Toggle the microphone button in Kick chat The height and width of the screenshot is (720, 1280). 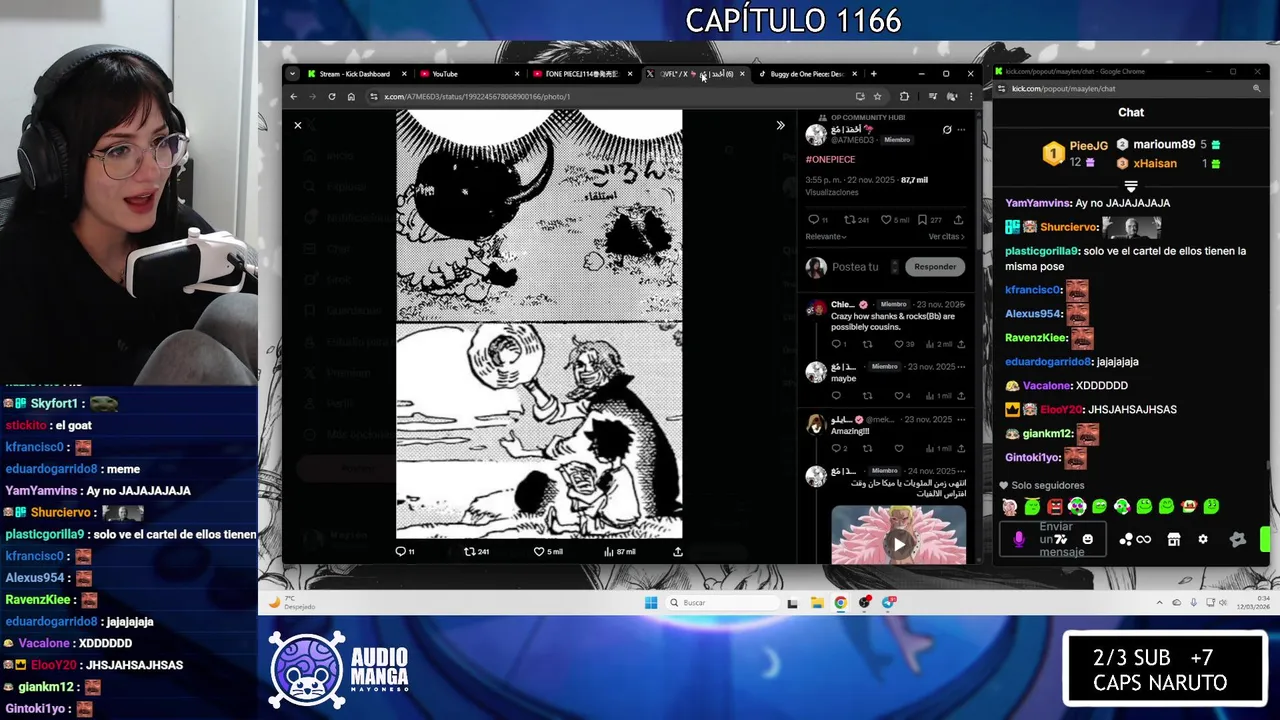pyautogui.click(x=1018, y=539)
